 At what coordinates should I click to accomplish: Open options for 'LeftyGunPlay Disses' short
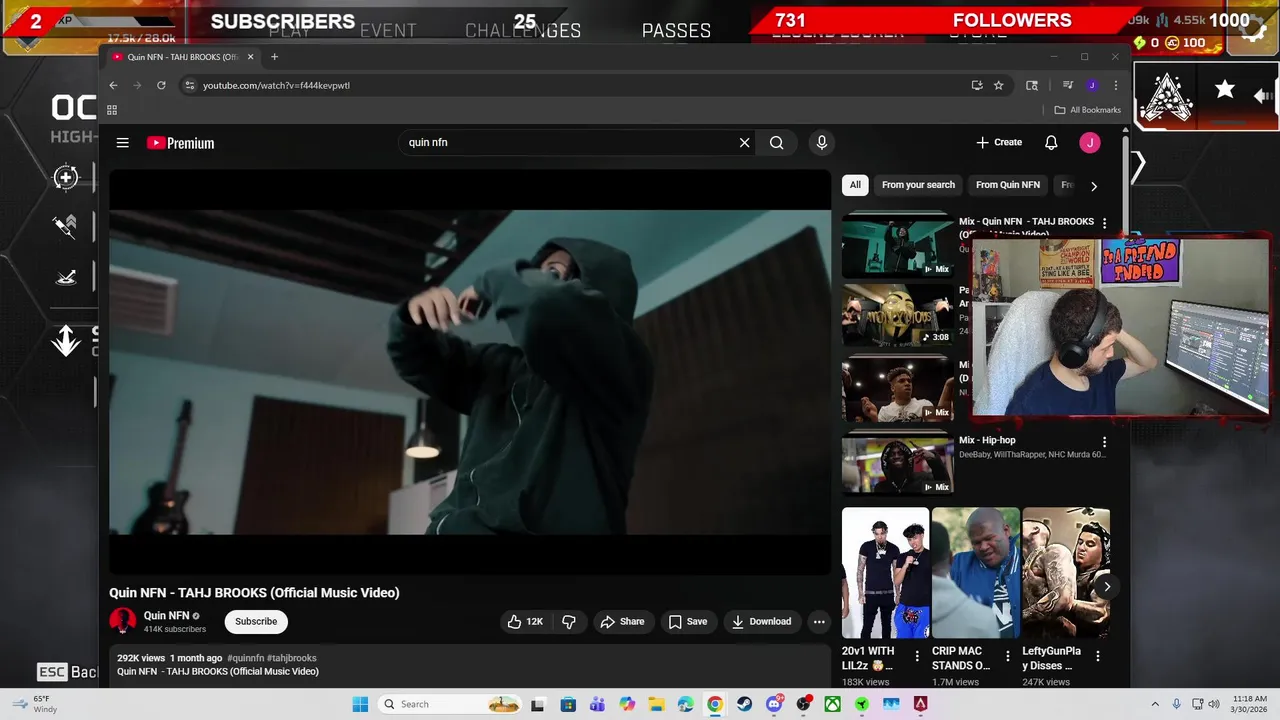point(1098,657)
